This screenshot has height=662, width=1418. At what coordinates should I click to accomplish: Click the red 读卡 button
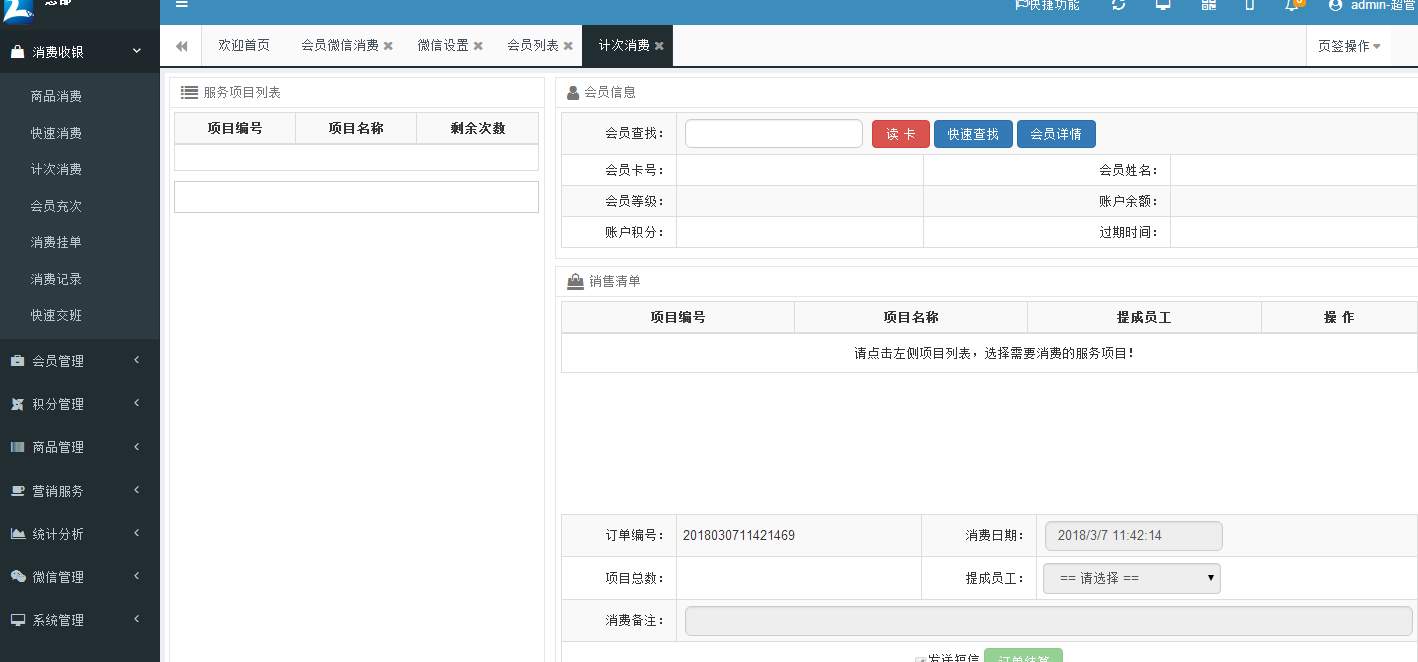point(901,134)
